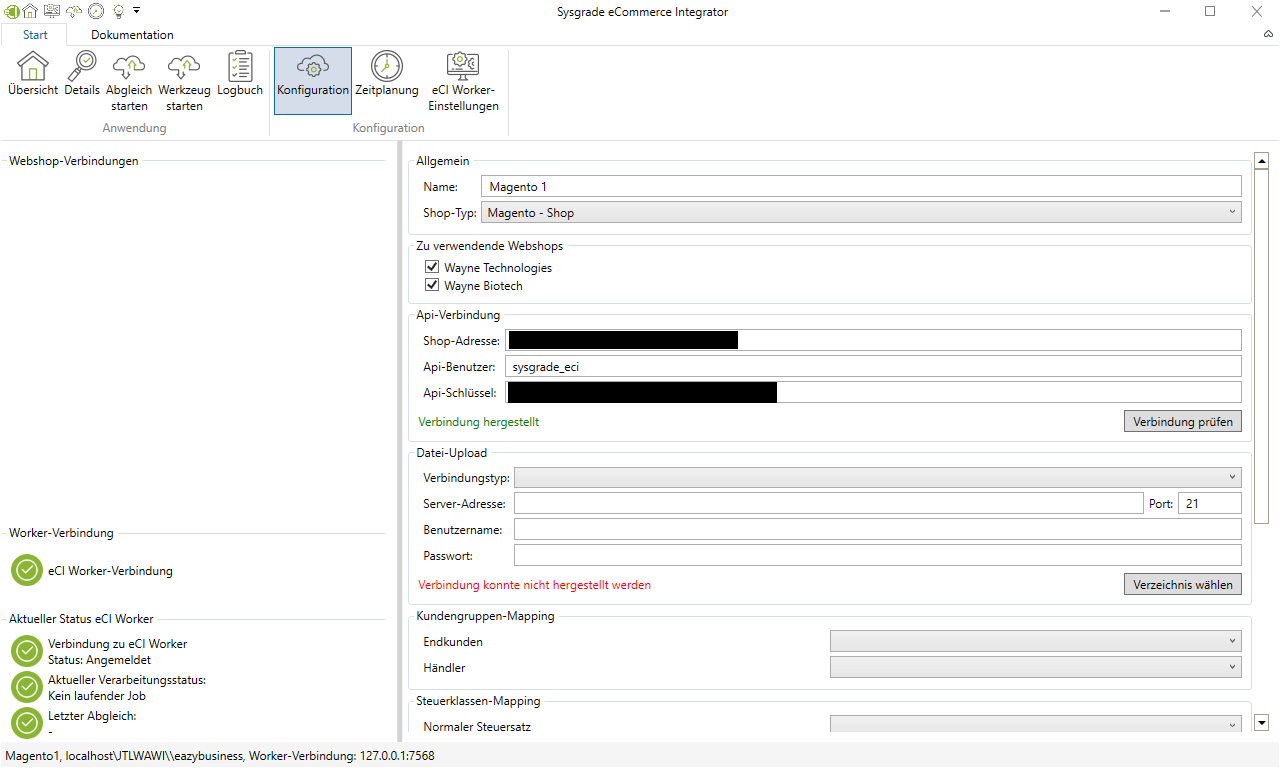Click the check icon beside Letzter Abgleich
The width and height of the screenshot is (1280, 768).
27,723
